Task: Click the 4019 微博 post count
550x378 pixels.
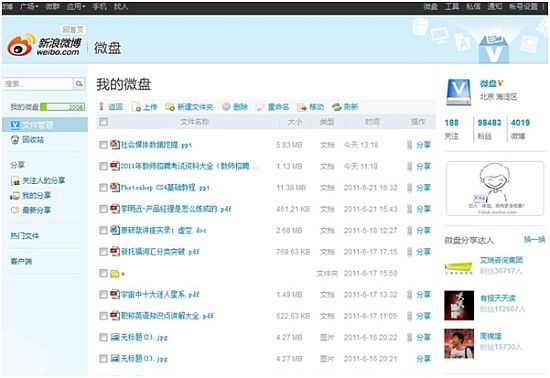Action: [x=520, y=129]
